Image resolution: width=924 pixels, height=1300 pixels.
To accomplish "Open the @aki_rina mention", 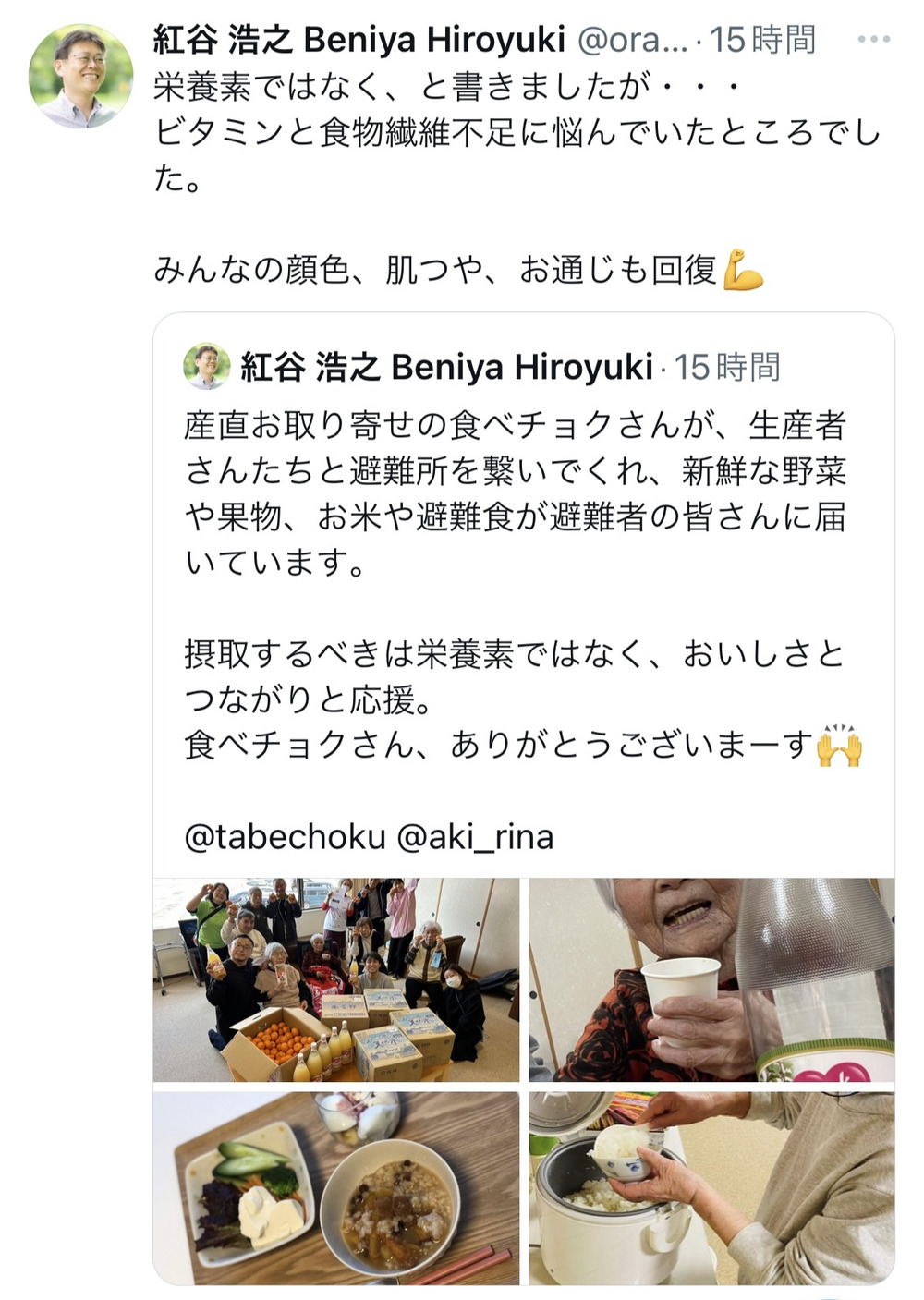I will point(475,836).
